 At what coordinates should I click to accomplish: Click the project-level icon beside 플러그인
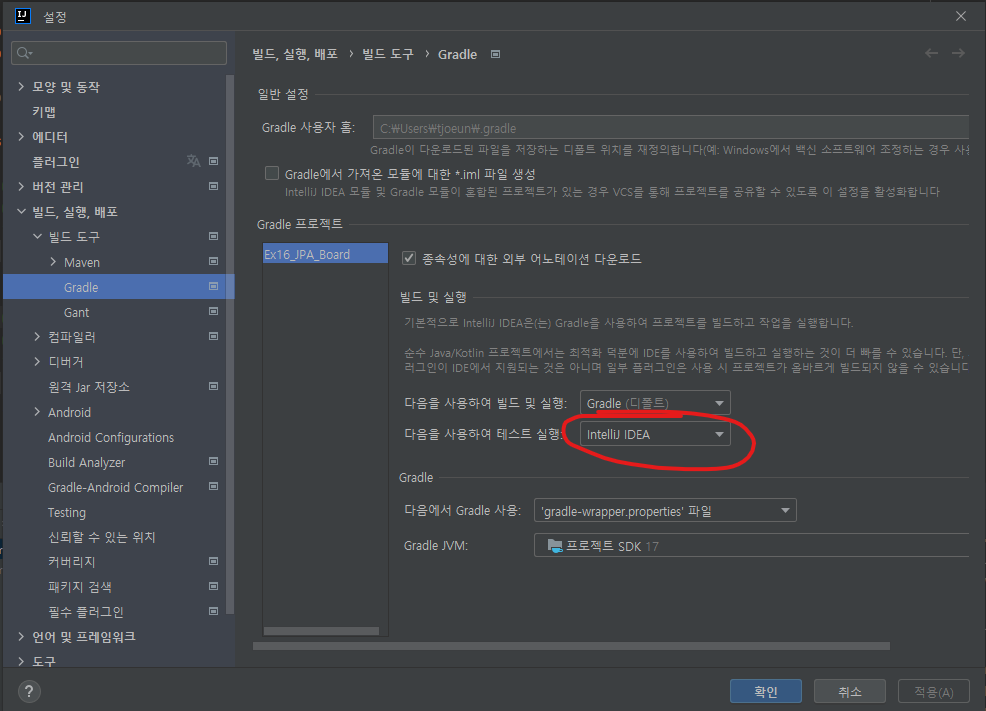tap(214, 162)
